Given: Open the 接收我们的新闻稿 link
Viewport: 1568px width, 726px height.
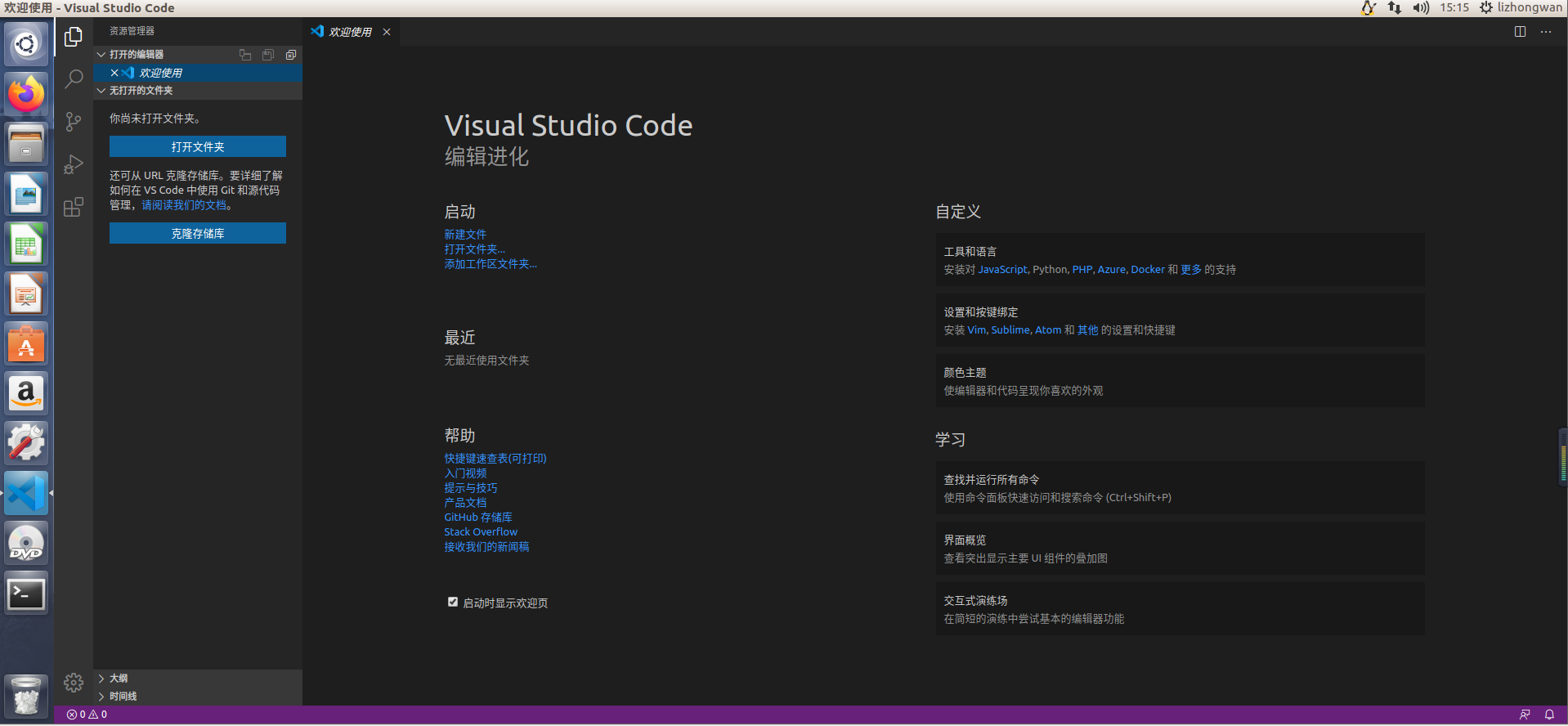Looking at the screenshot, I should tap(486, 547).
